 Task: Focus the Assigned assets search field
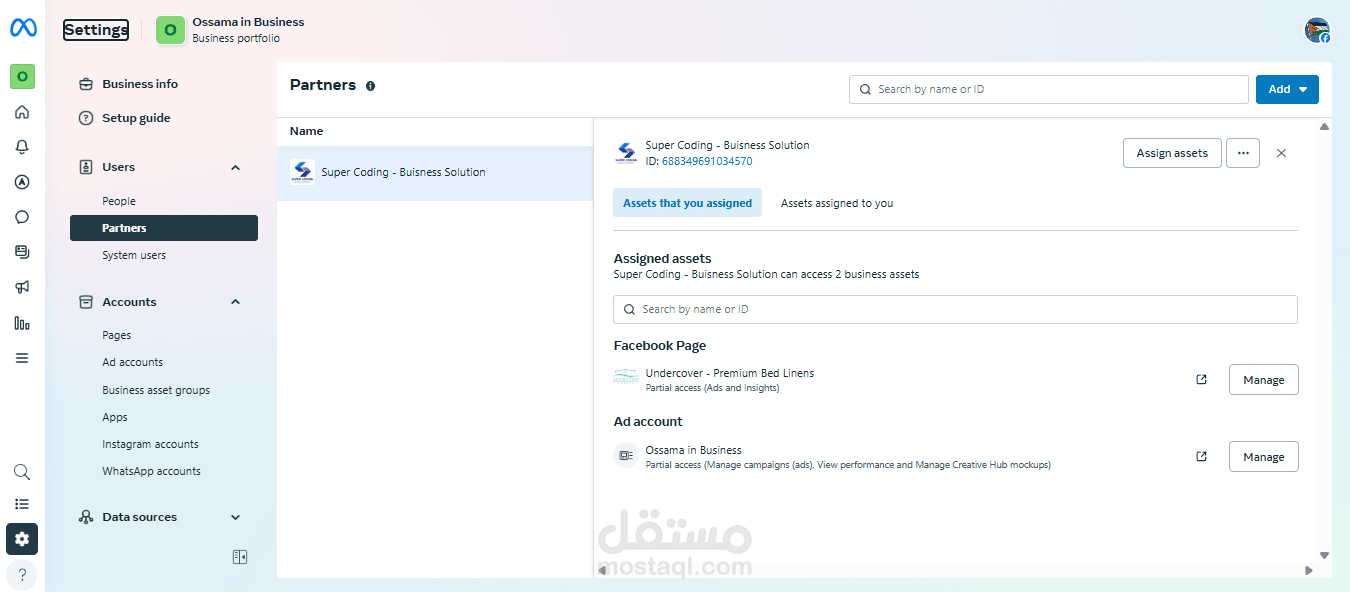[x=955, y=309]
